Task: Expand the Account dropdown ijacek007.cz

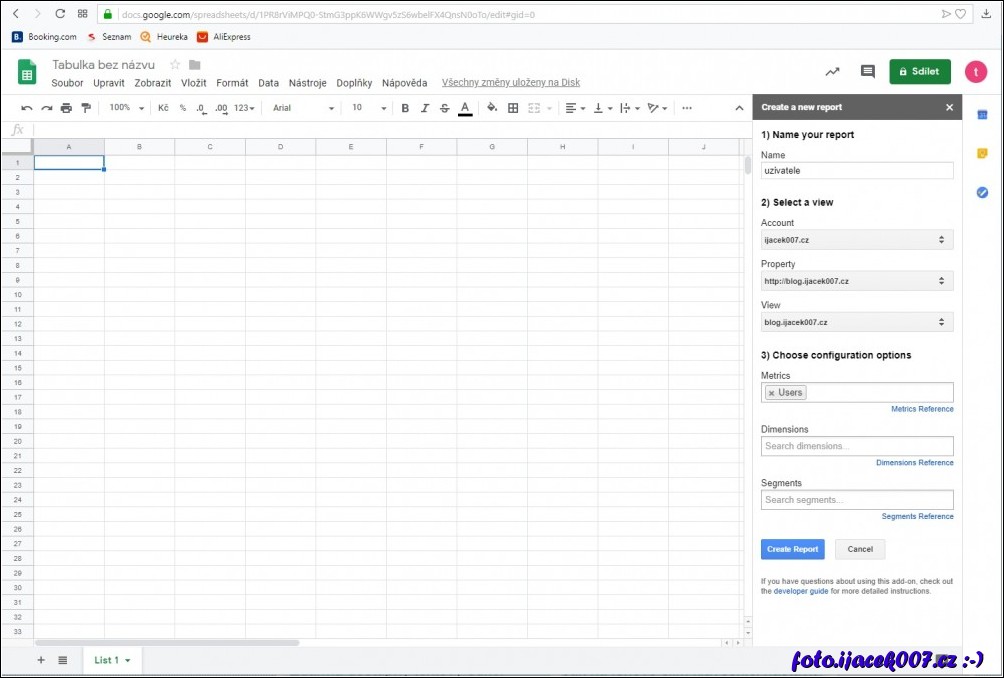Action: (856, 240)
